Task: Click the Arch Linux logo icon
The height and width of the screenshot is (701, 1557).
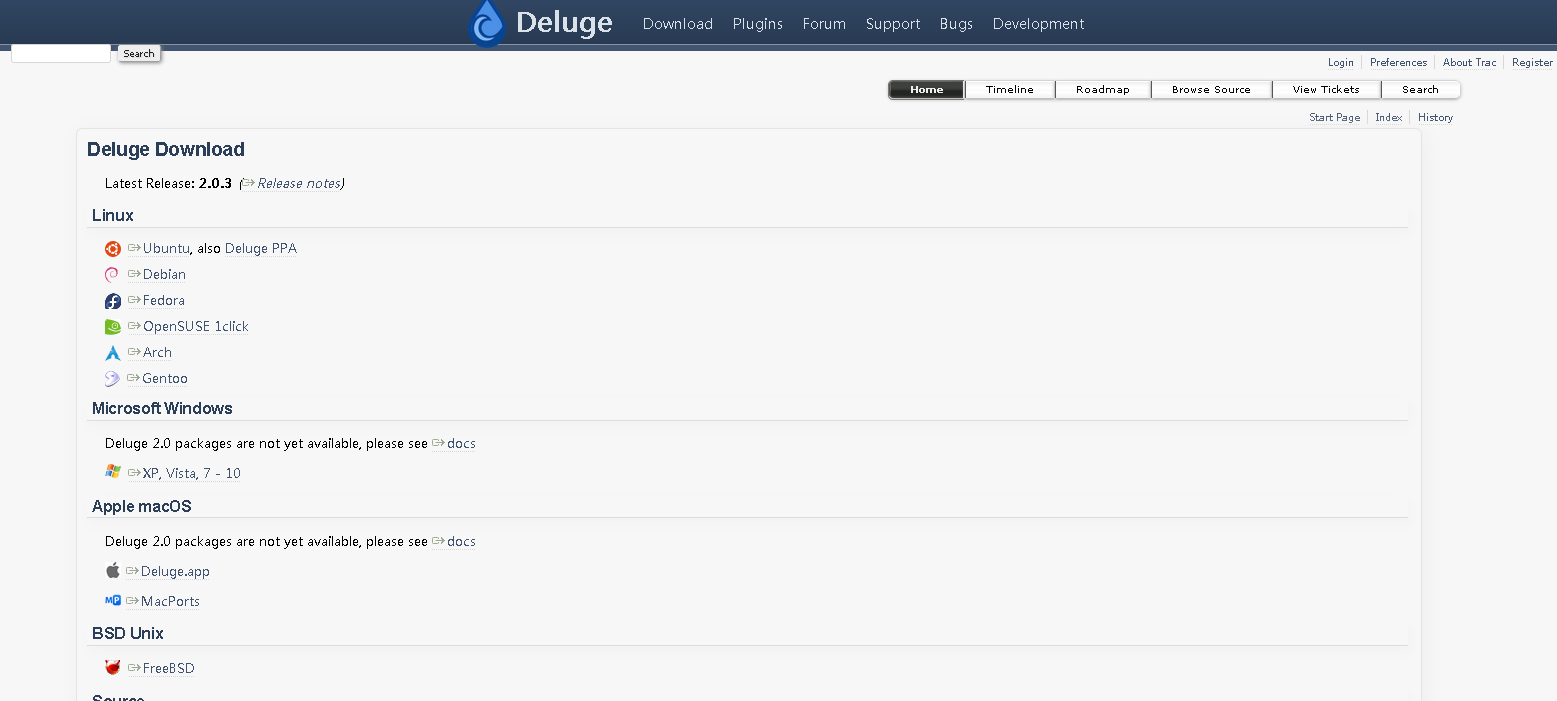Action: (x=113, y=353)
